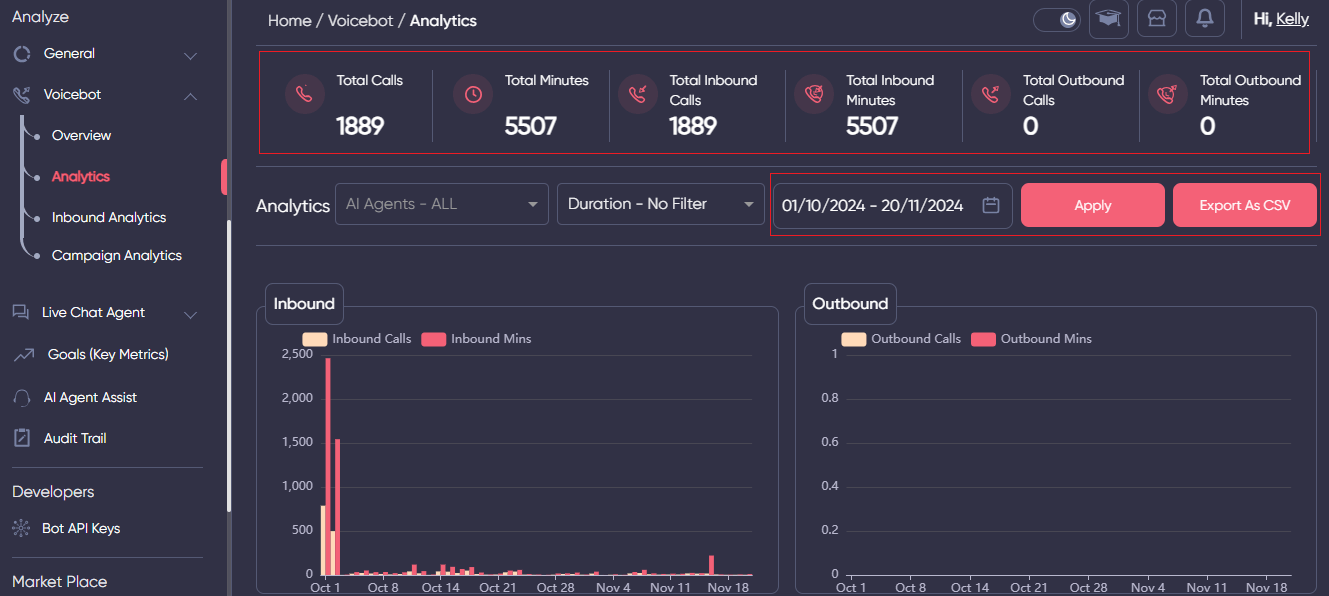Open the marketplace storefront icon in header
Screen dimensions: 1329x596
tap(1156, 18)
